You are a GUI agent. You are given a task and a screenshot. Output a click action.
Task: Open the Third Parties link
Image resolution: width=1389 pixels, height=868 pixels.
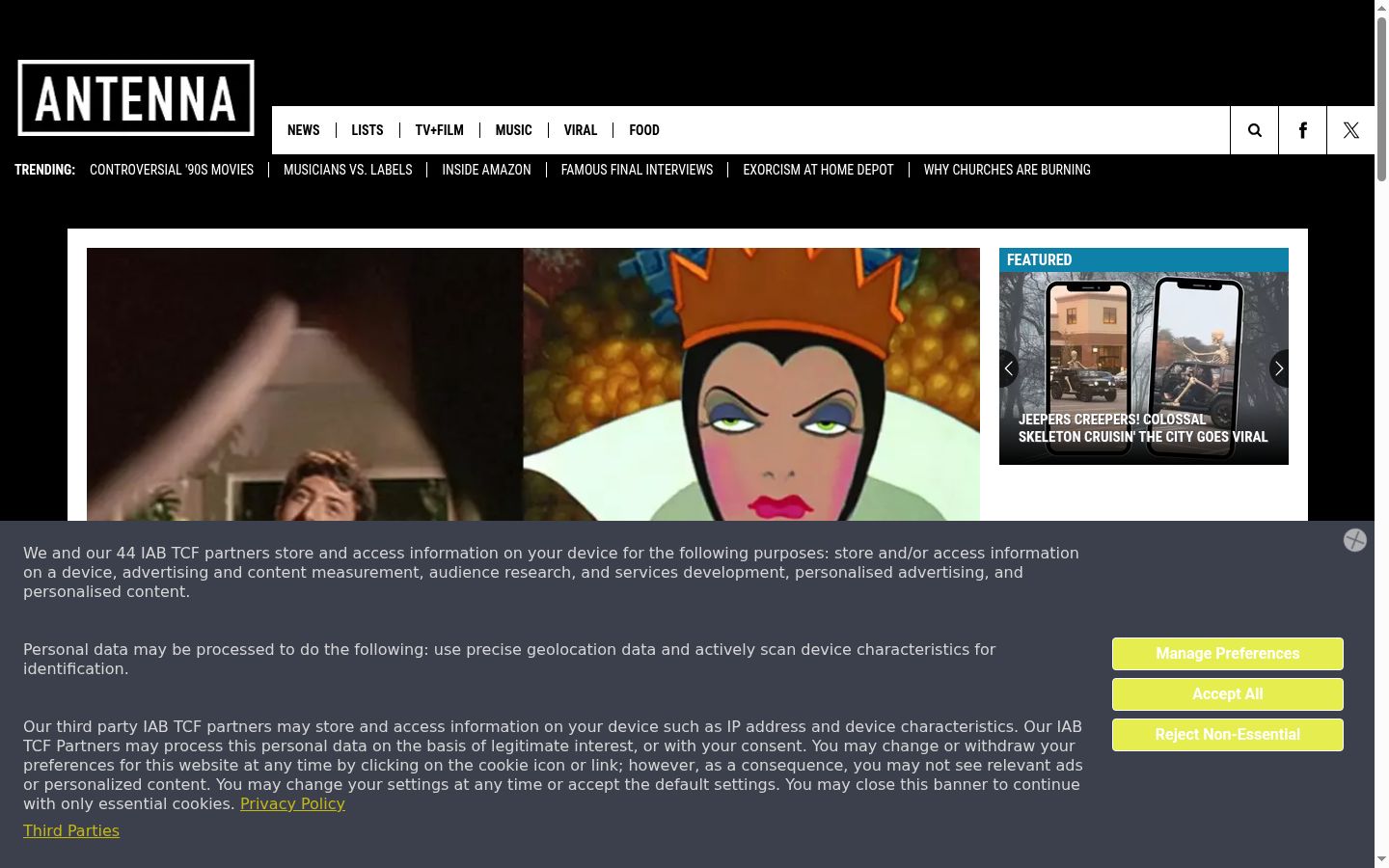tap(71, 830)
